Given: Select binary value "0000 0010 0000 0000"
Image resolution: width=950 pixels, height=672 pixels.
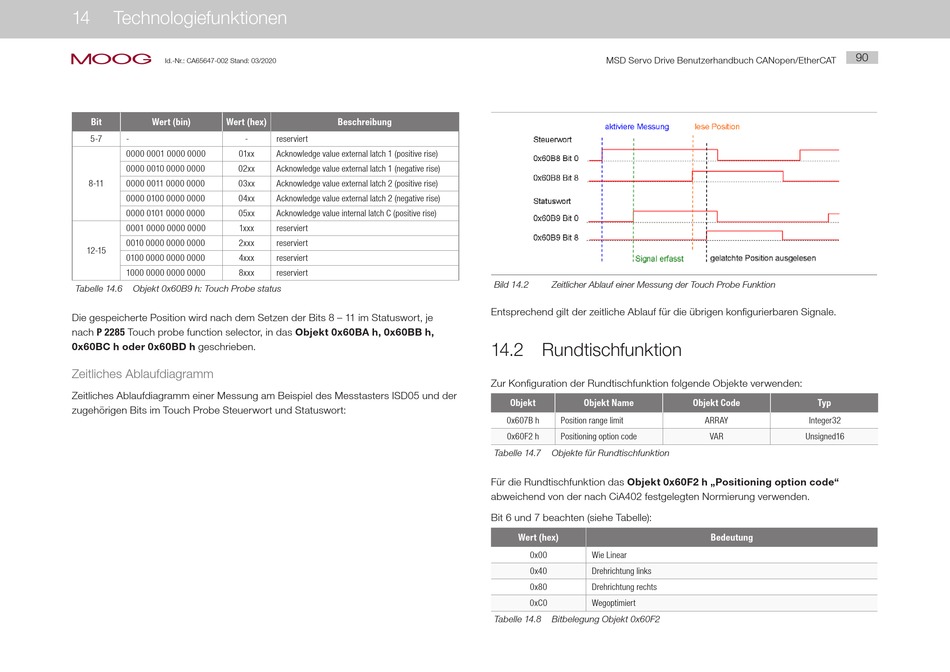Looking at the screenshot, I should [x=165, y=168].
